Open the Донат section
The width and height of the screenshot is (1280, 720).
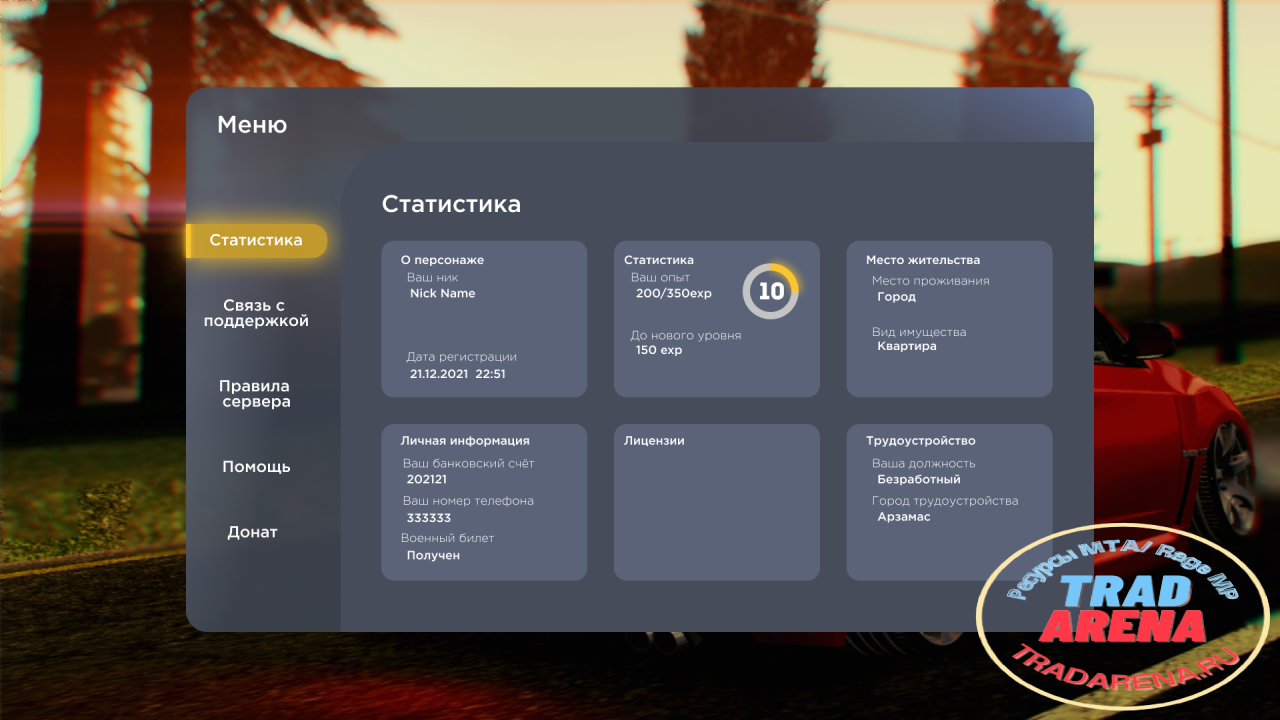pos(252,532)
